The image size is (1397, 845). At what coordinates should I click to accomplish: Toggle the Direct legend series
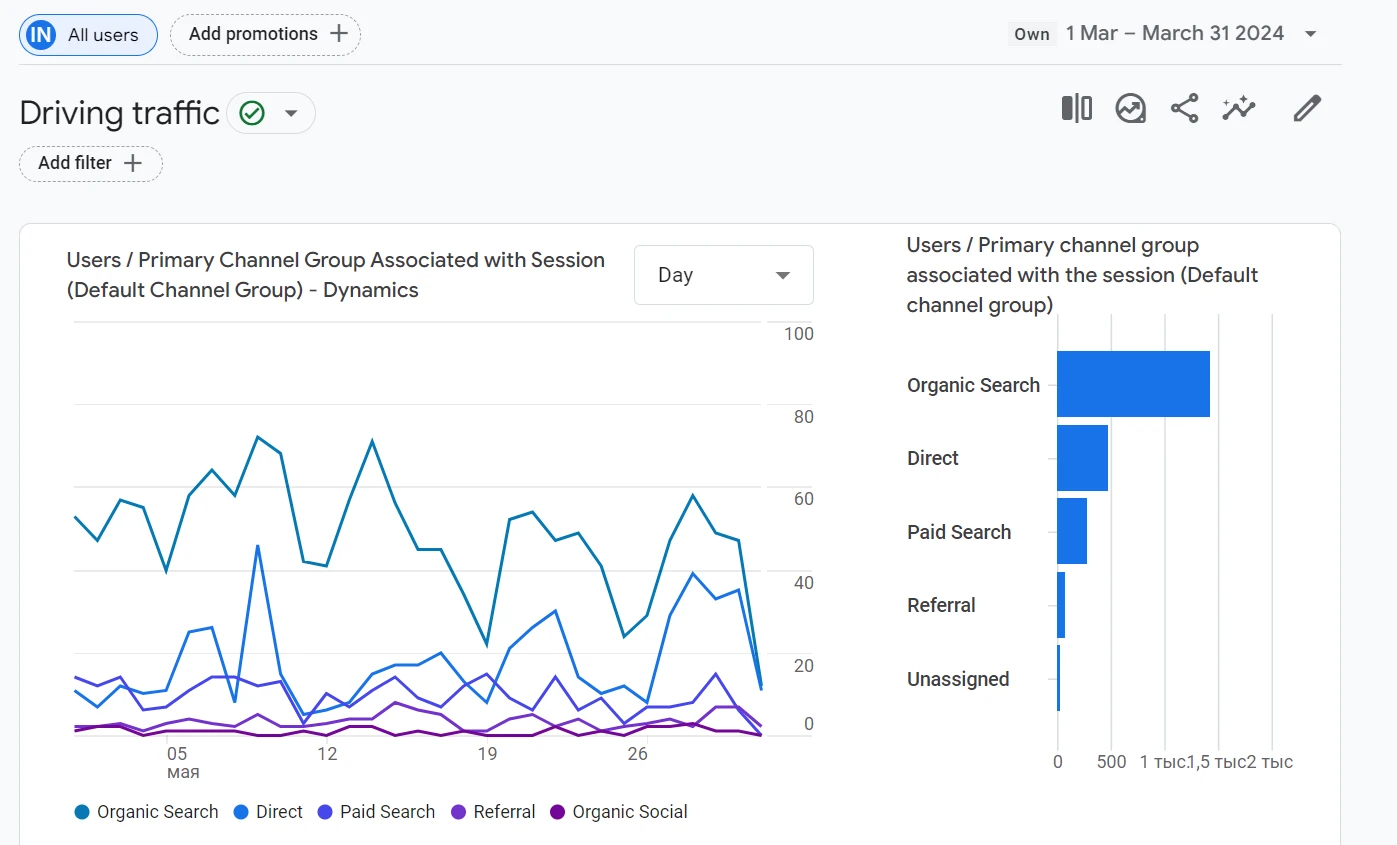[267, 812]
